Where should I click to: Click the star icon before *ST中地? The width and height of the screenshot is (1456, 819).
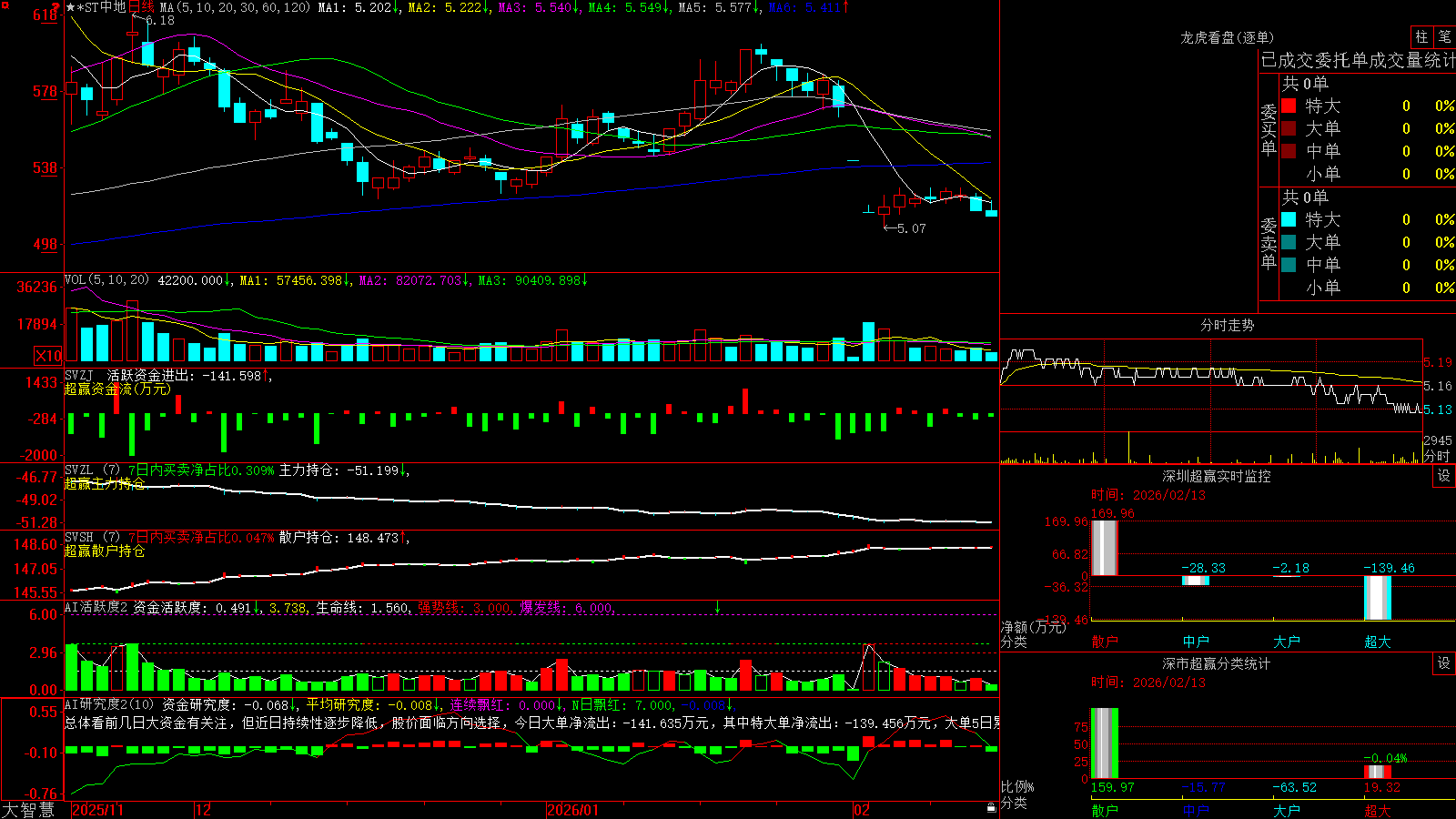(x=70, y=7)
